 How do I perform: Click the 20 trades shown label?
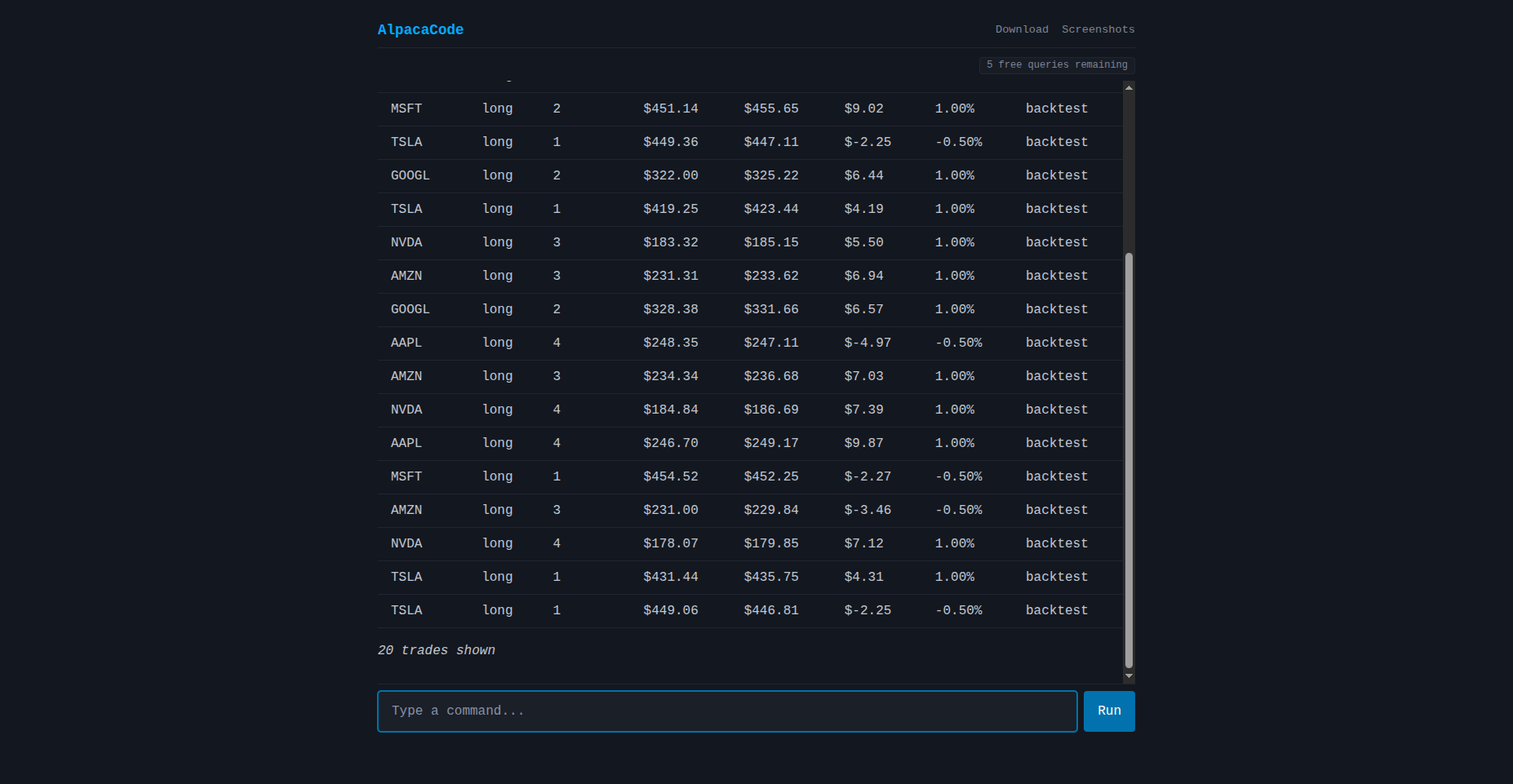[437, 650]
